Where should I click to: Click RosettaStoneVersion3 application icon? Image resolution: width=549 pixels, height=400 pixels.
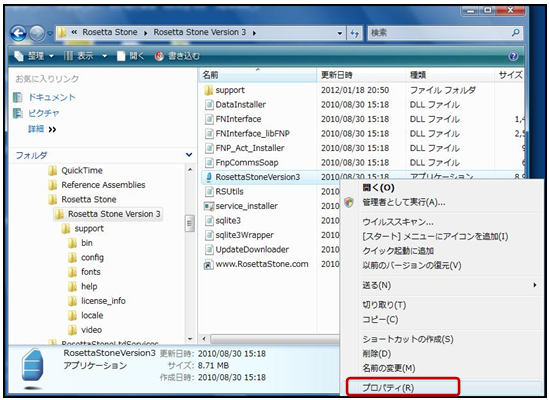(x=209, y=177)
